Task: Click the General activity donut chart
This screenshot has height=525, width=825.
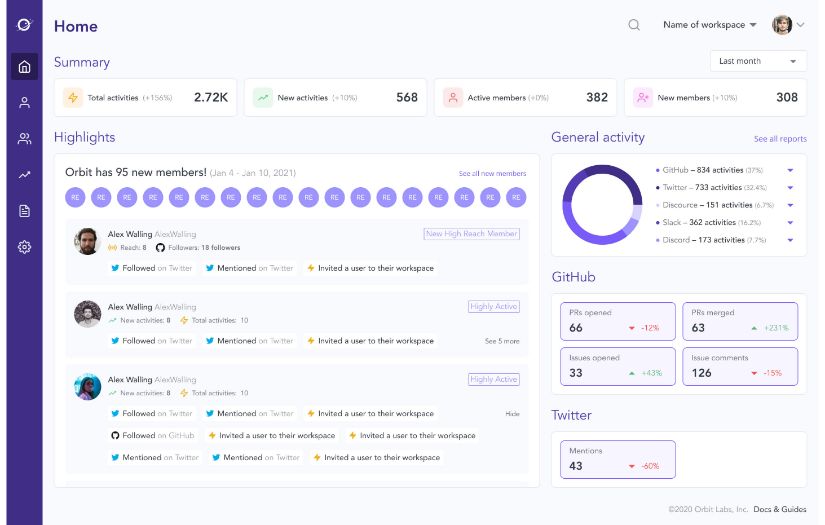Action: click(602, 205)
